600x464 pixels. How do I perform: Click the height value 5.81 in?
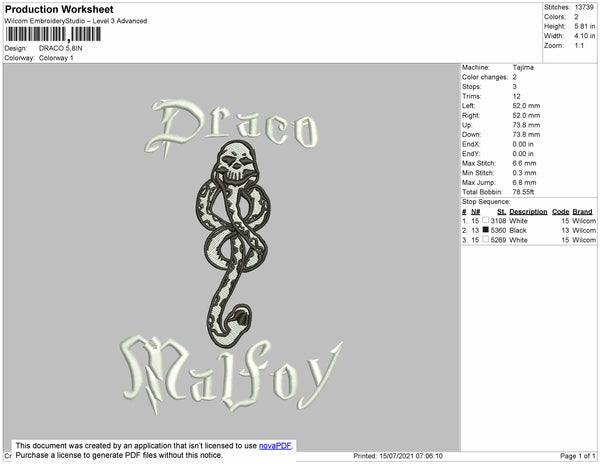point(585,26)
